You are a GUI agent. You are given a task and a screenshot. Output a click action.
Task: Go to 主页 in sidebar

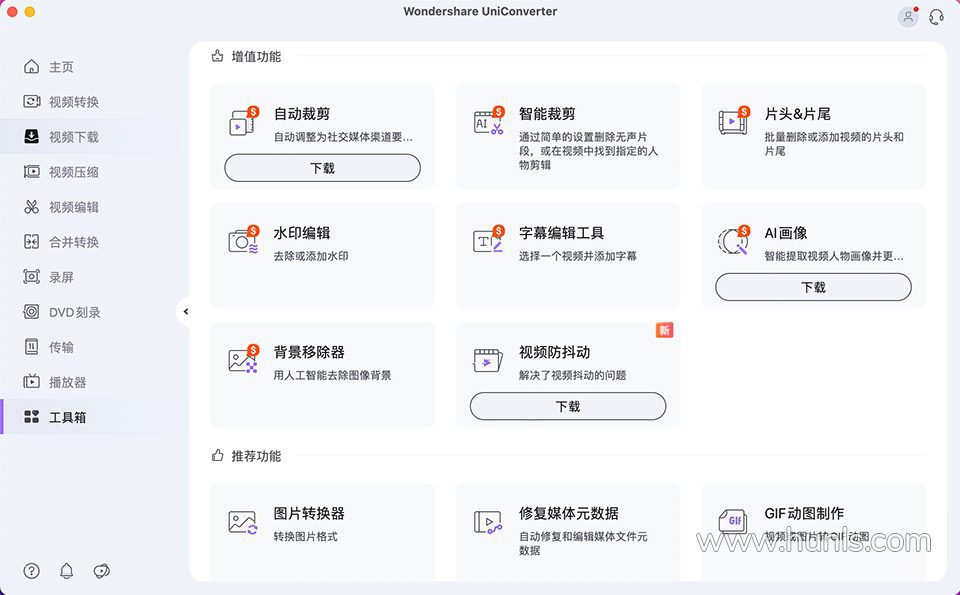point(61,67)
